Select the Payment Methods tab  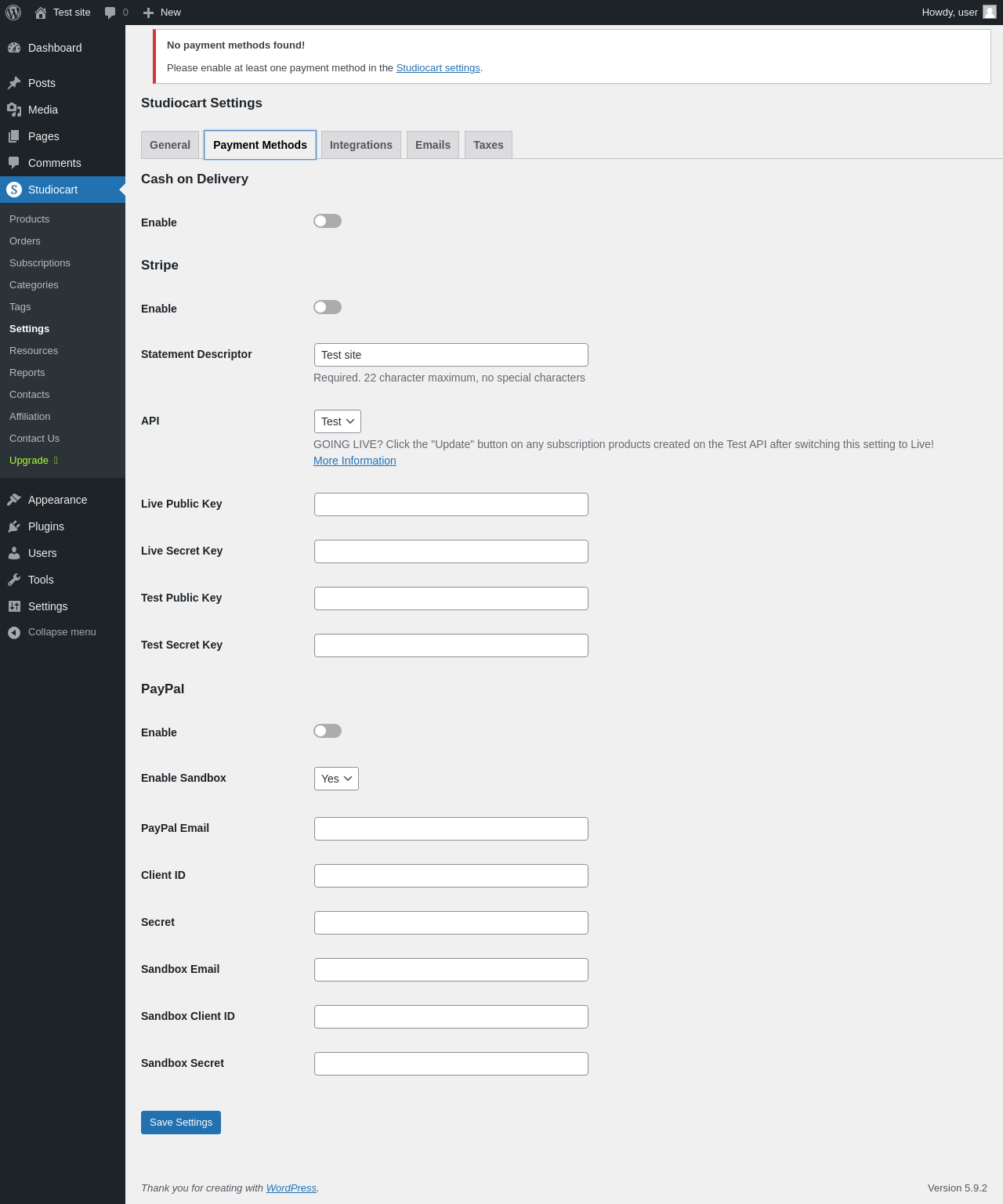[260, 145]
